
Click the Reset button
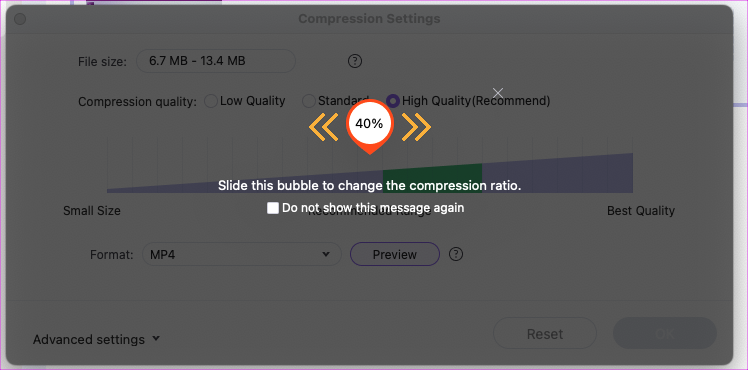(545, 333)
